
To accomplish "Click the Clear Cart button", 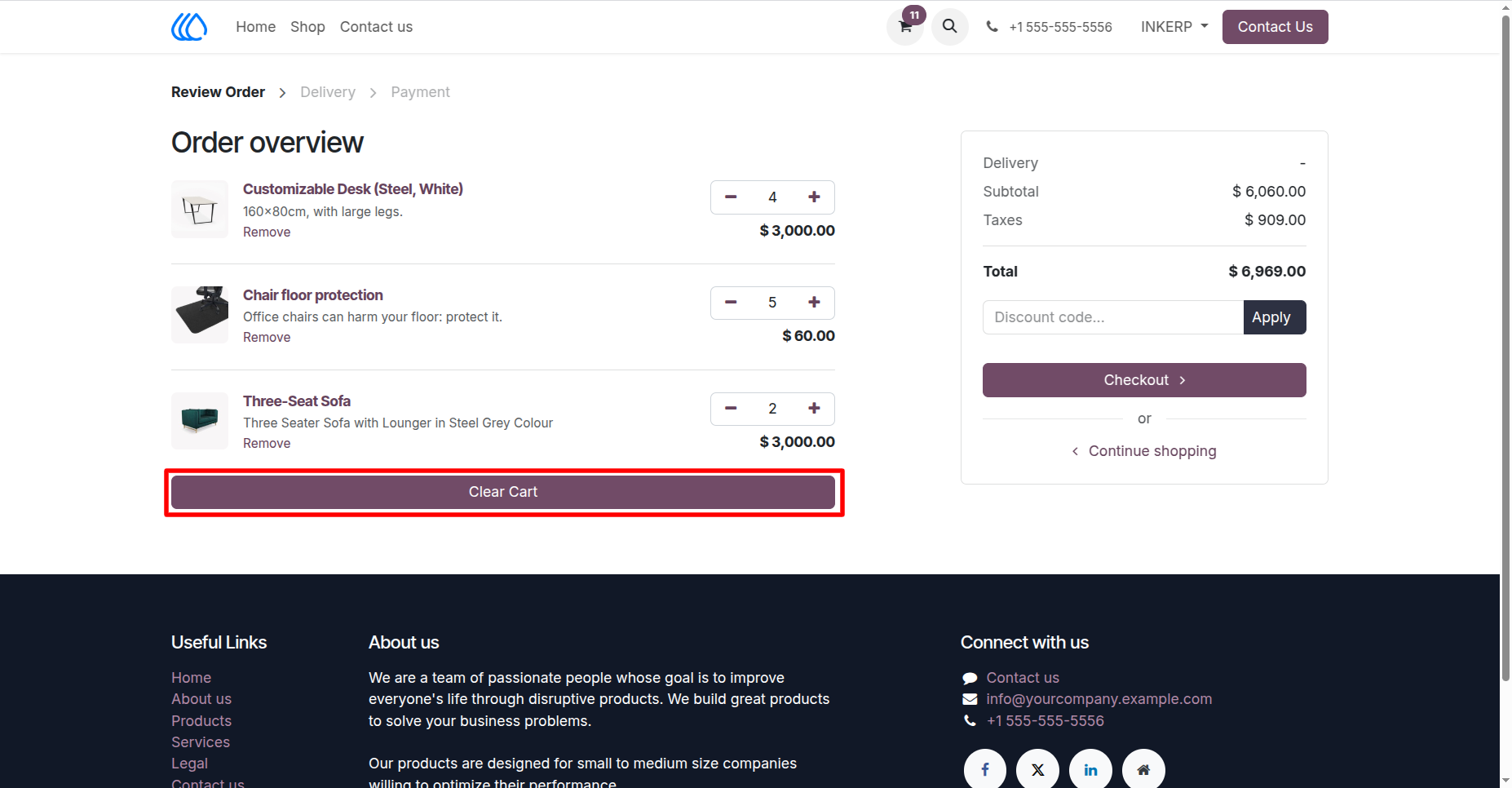I will (503, 492).
